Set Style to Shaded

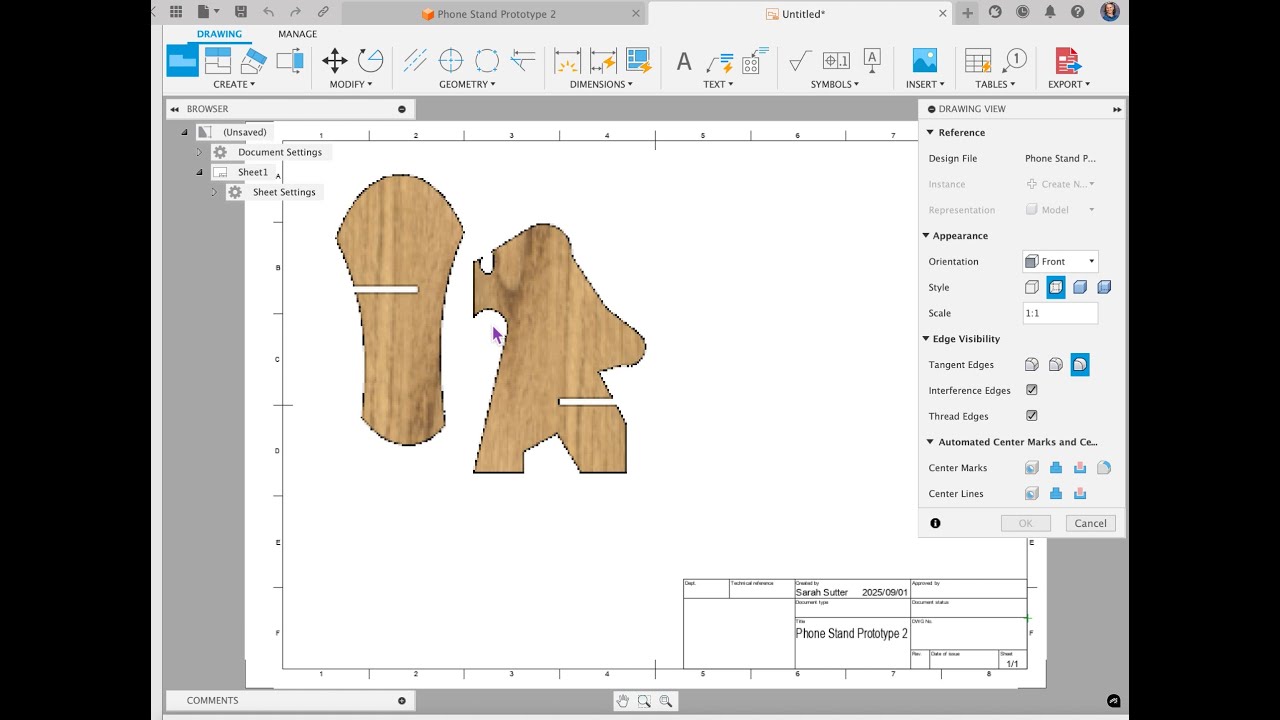click(1080, 287)
